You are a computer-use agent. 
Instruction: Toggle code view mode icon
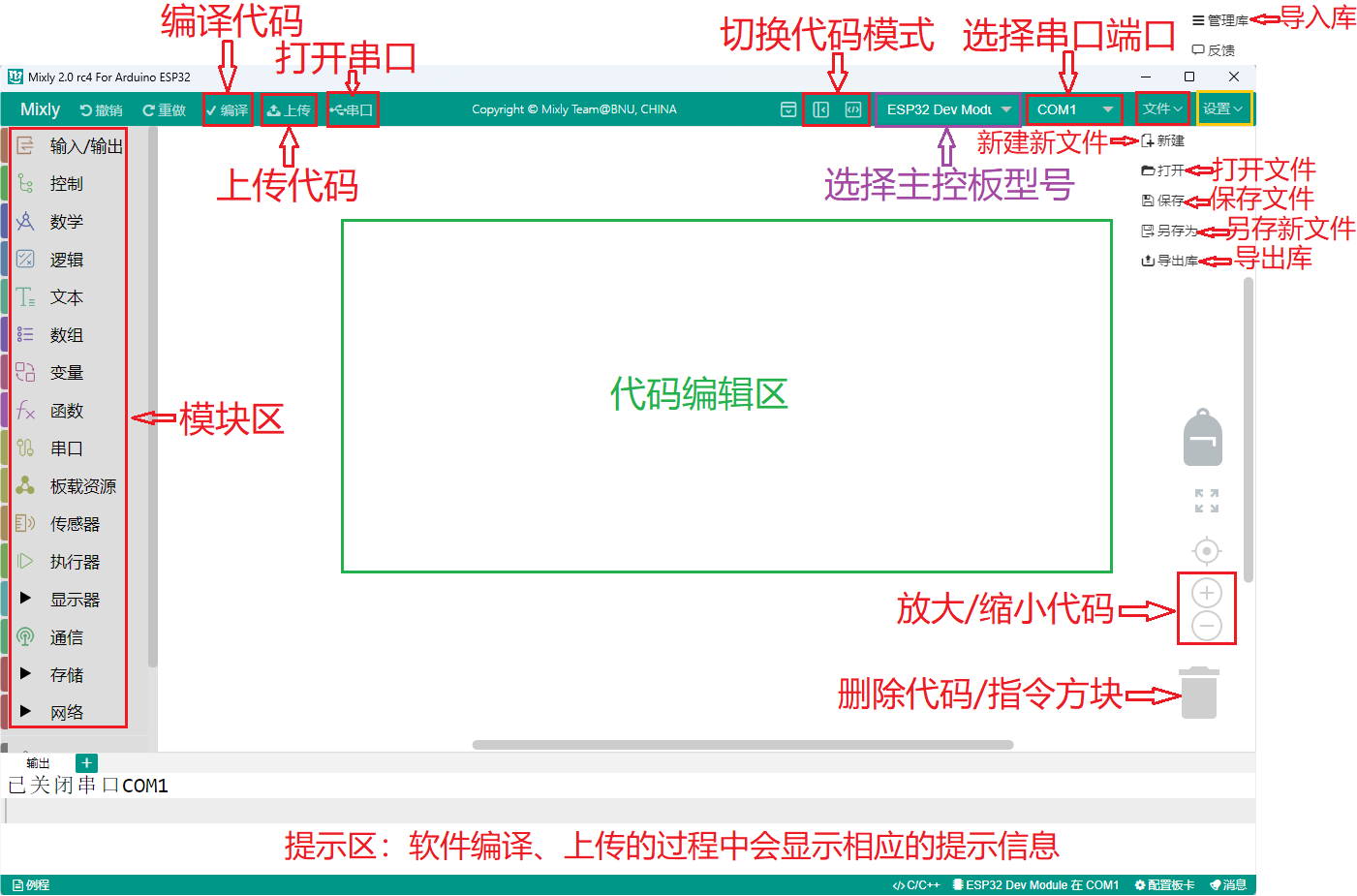pyautogui.click(x=852, y=109)
